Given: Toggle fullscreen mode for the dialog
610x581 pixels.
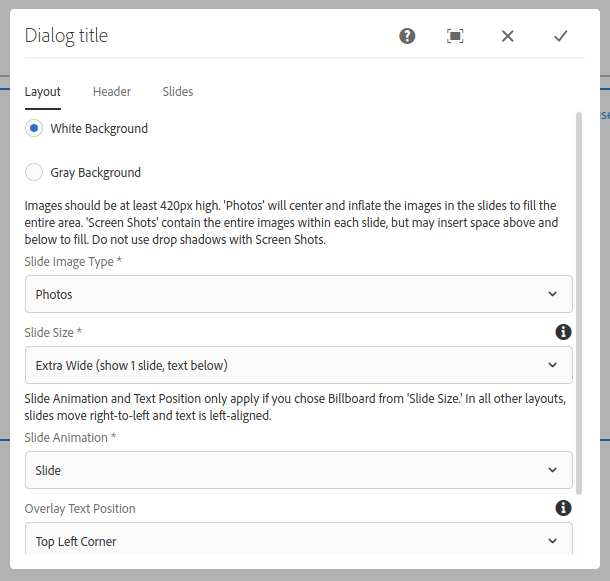Looking at the screenshot, I should [x=455, y=36].
